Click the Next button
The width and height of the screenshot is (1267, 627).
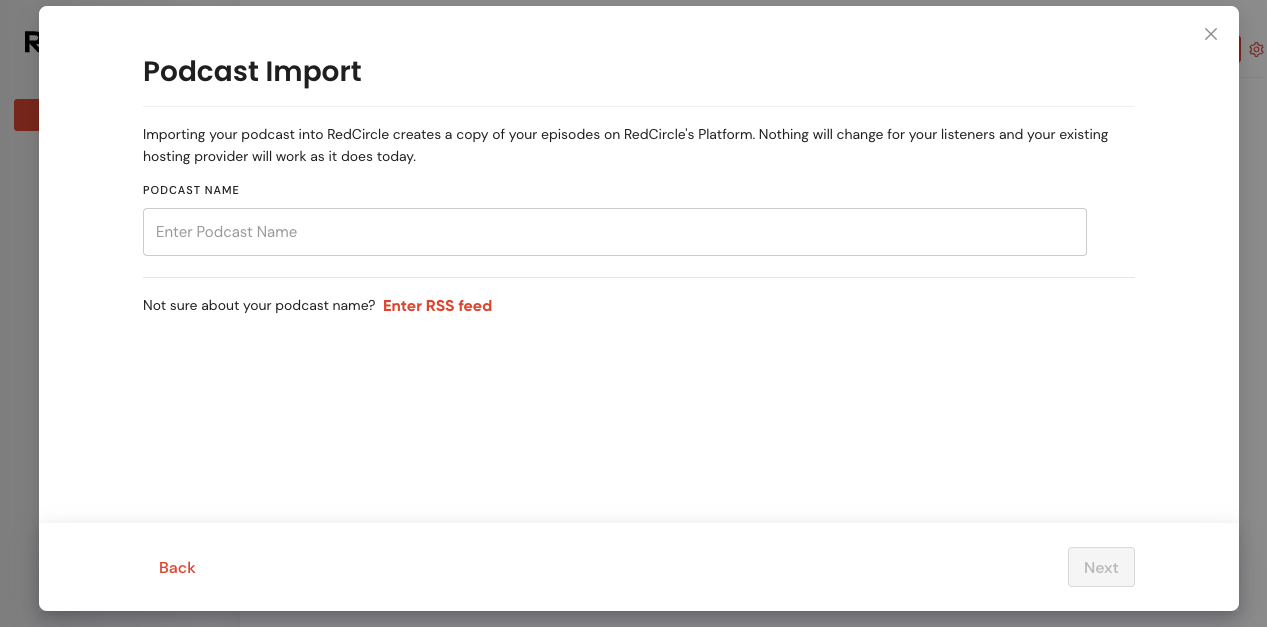pos(1101,567)
